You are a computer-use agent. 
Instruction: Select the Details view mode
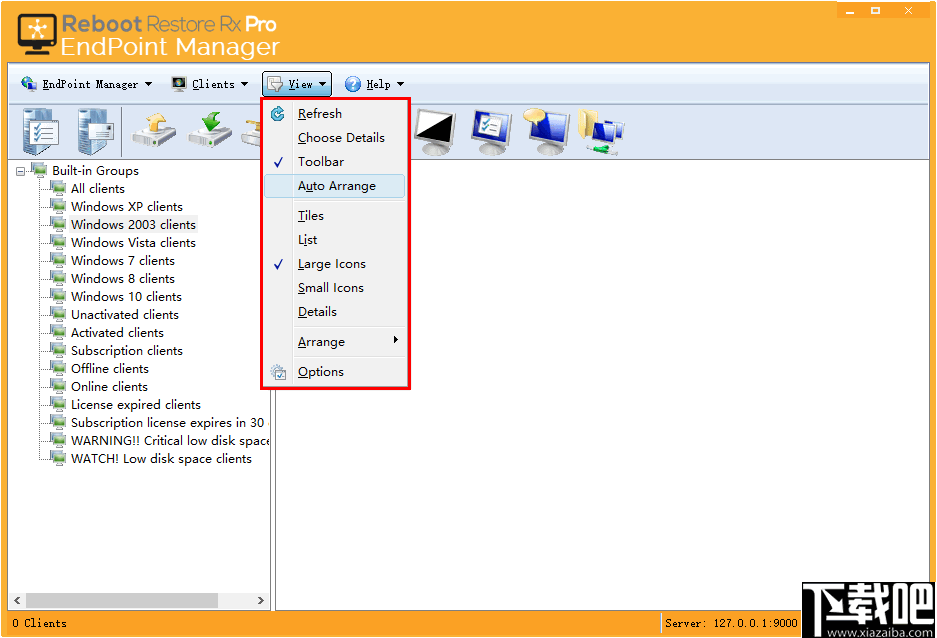tap(334, 312)
